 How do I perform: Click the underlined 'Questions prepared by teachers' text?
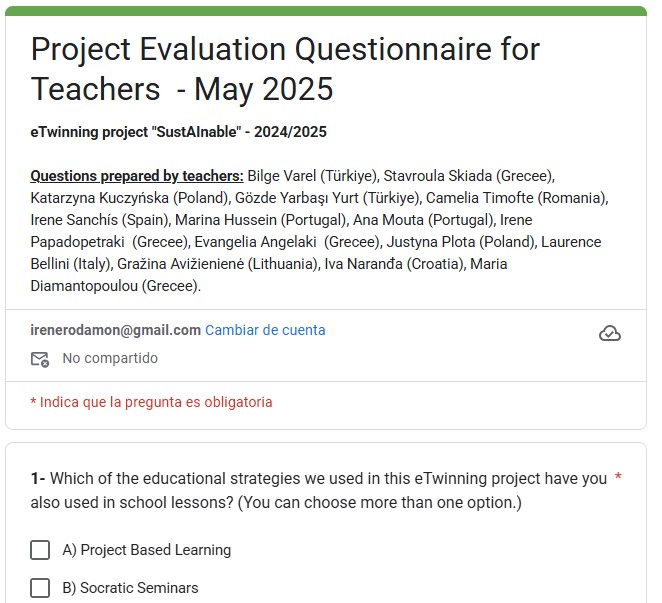tap(137, 176)
